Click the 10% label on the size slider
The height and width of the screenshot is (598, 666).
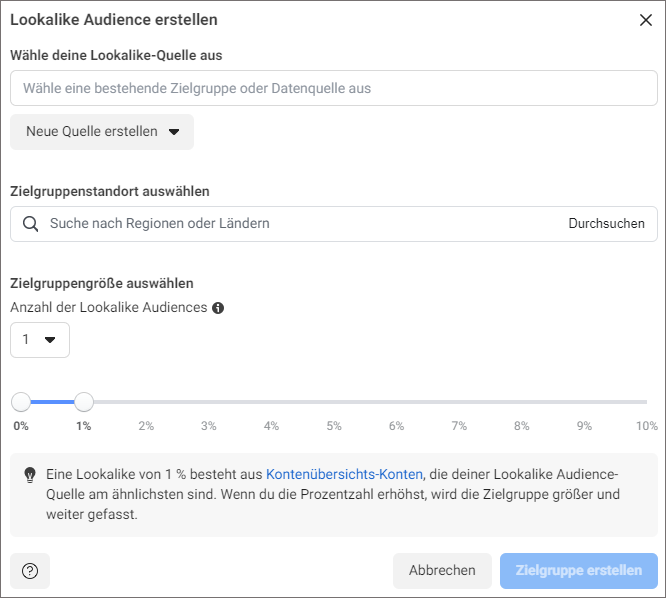[646, 426]
